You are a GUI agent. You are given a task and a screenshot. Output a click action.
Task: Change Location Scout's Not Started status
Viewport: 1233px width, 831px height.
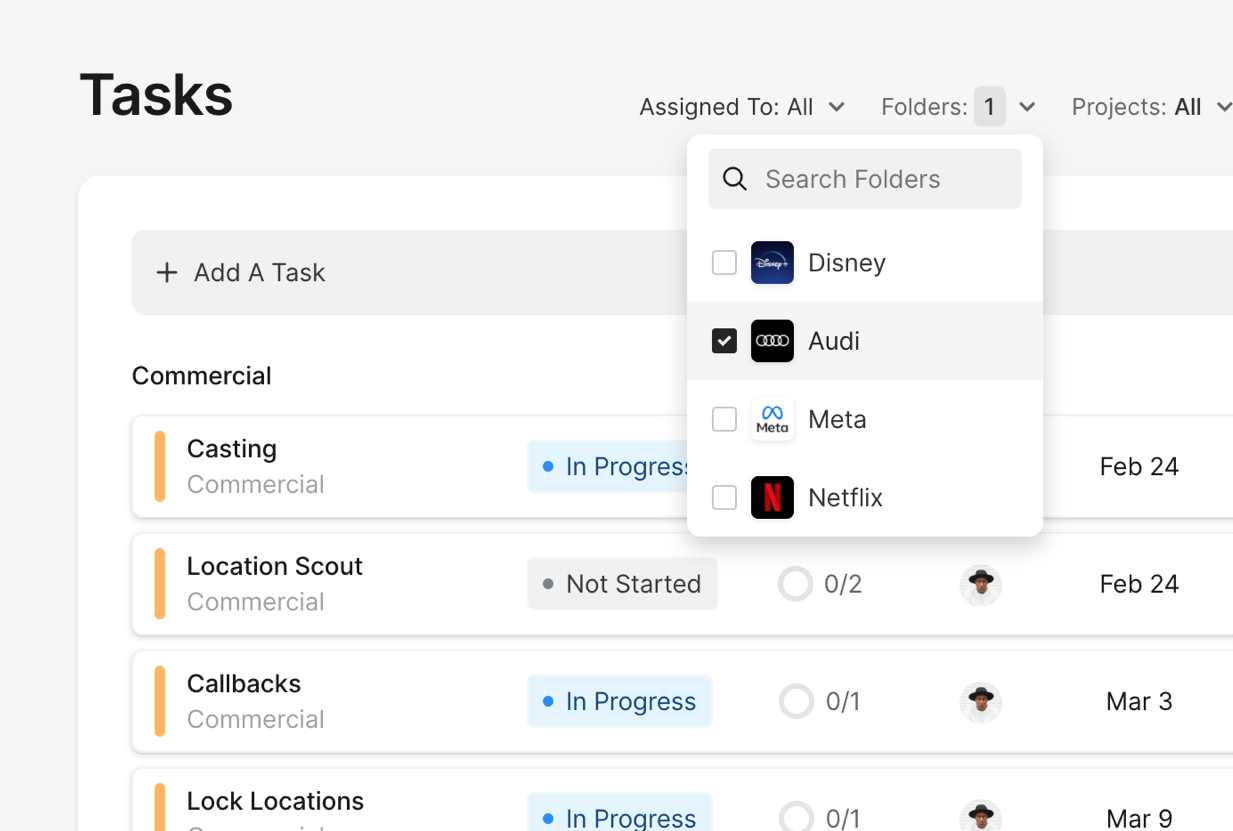[x=622, y=584]
